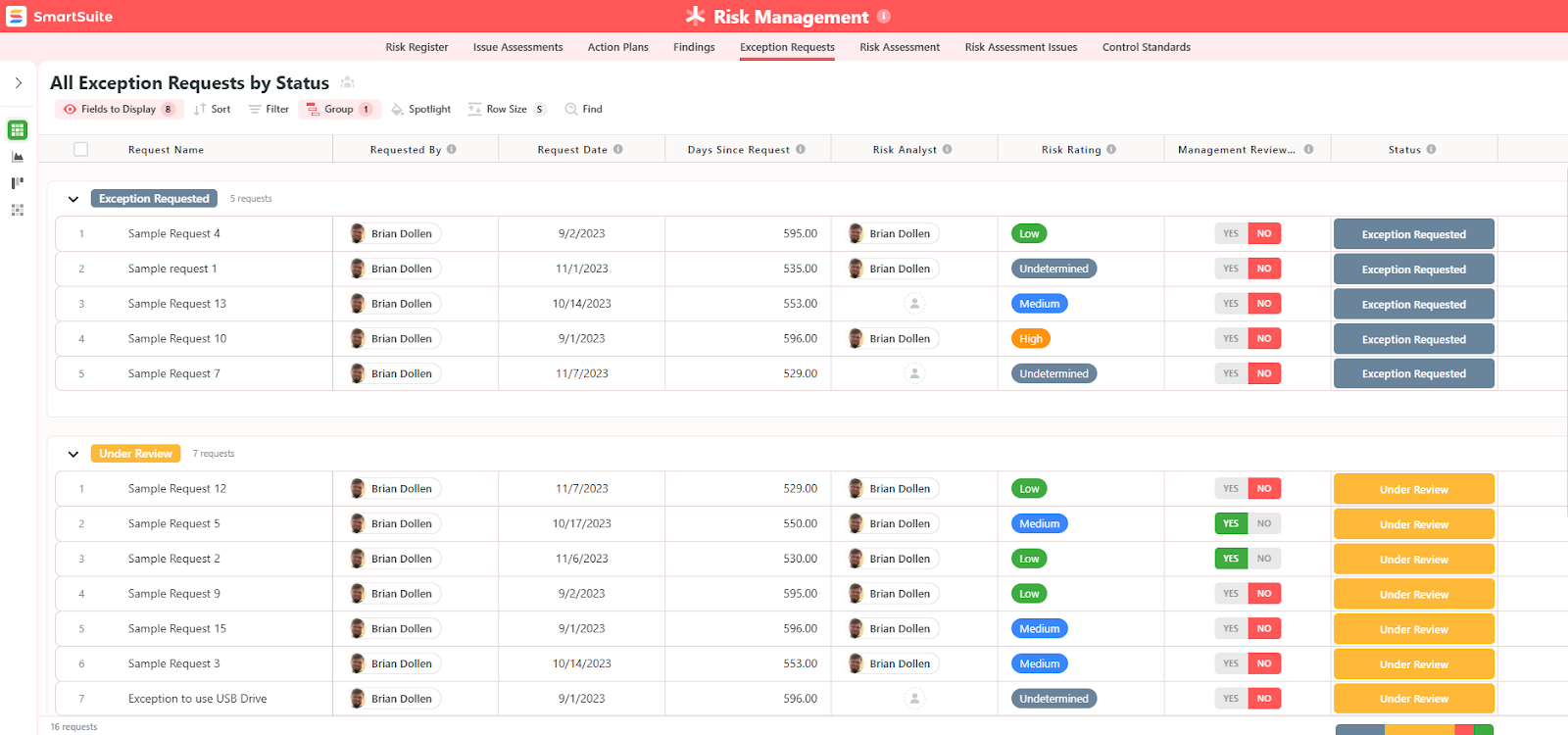The width and height of the screenshot is (1568, 735).
Task: Toggle Management Review to YES for Sample Request 4
Action: tap(1231, 234)
